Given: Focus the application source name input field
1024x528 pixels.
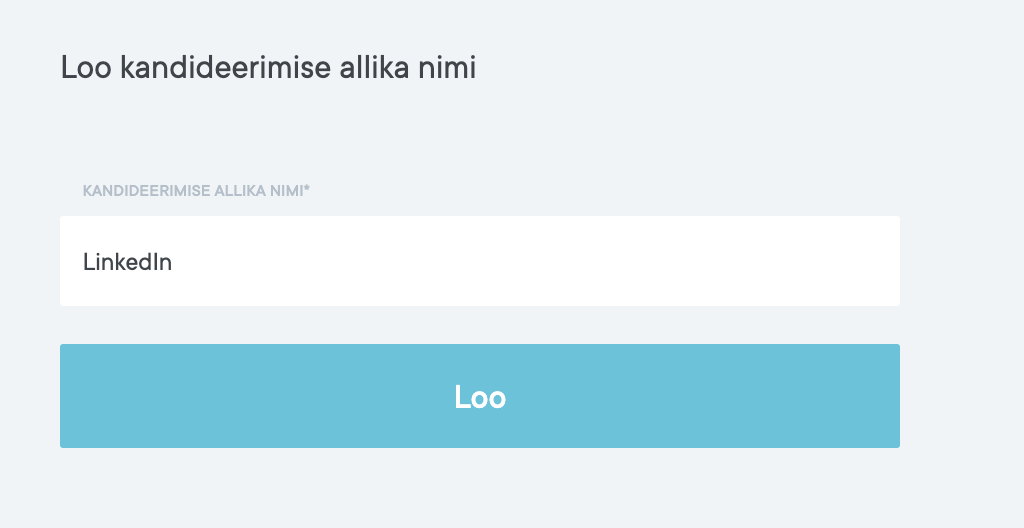Looking at the screenshot, I should (x=480, y=262).
